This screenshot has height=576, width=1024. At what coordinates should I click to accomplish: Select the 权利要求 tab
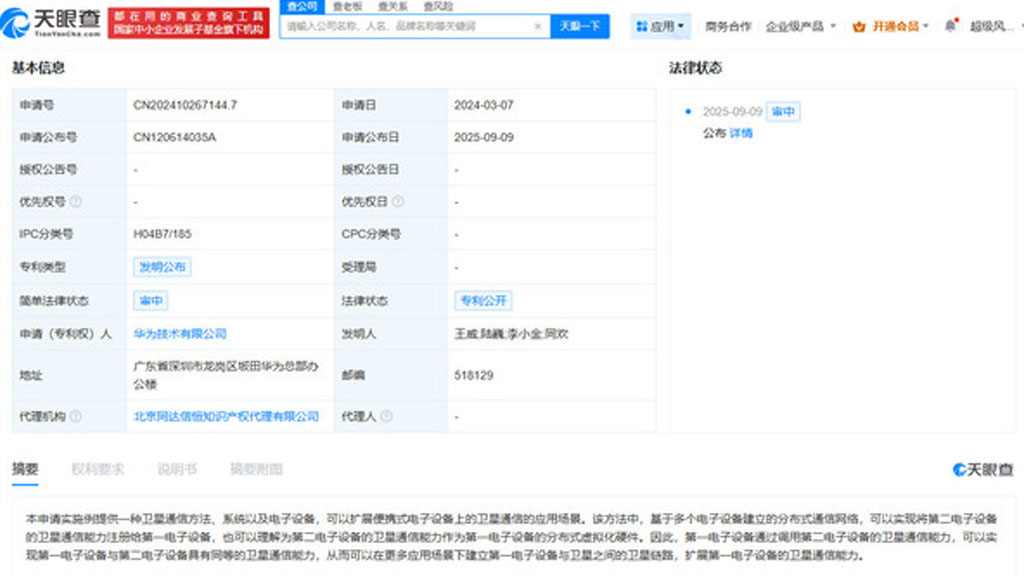(x=98, y=469)
